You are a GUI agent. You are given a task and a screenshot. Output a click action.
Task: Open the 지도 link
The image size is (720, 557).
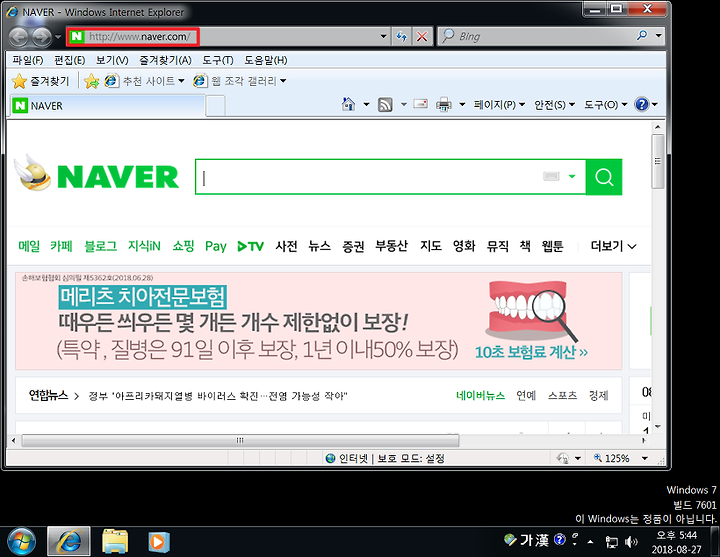[431, 246]
